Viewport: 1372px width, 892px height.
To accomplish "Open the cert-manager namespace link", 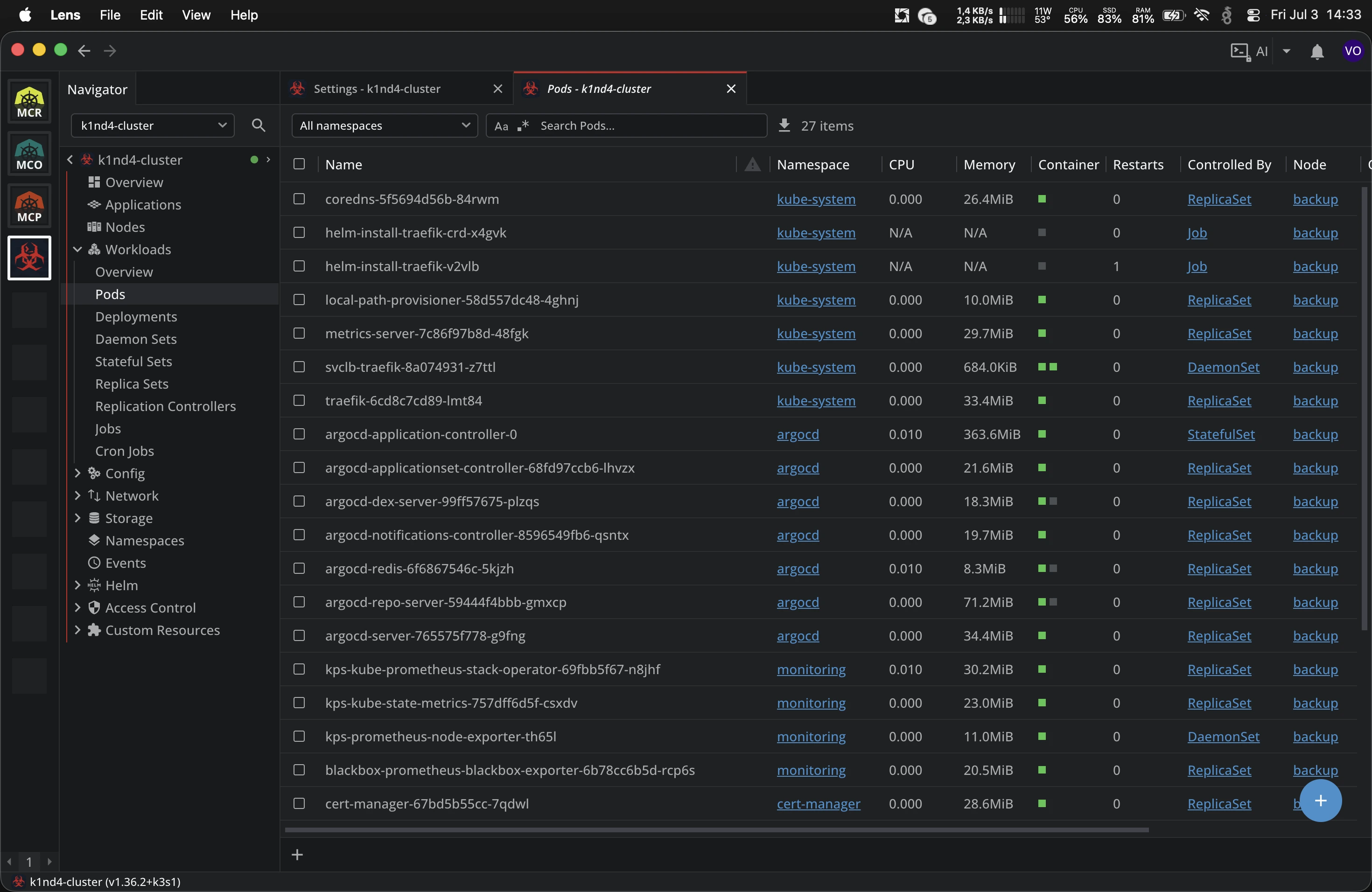I will pos(818,803).
